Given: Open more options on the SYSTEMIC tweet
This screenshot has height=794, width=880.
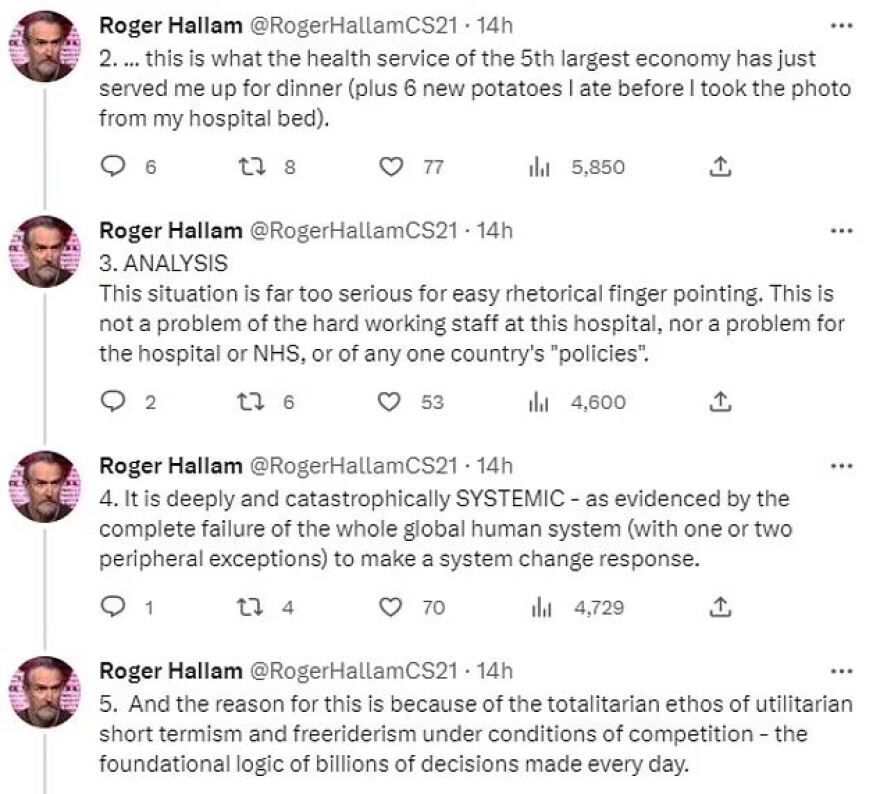Looking at the screenshot, I should 843,465.
